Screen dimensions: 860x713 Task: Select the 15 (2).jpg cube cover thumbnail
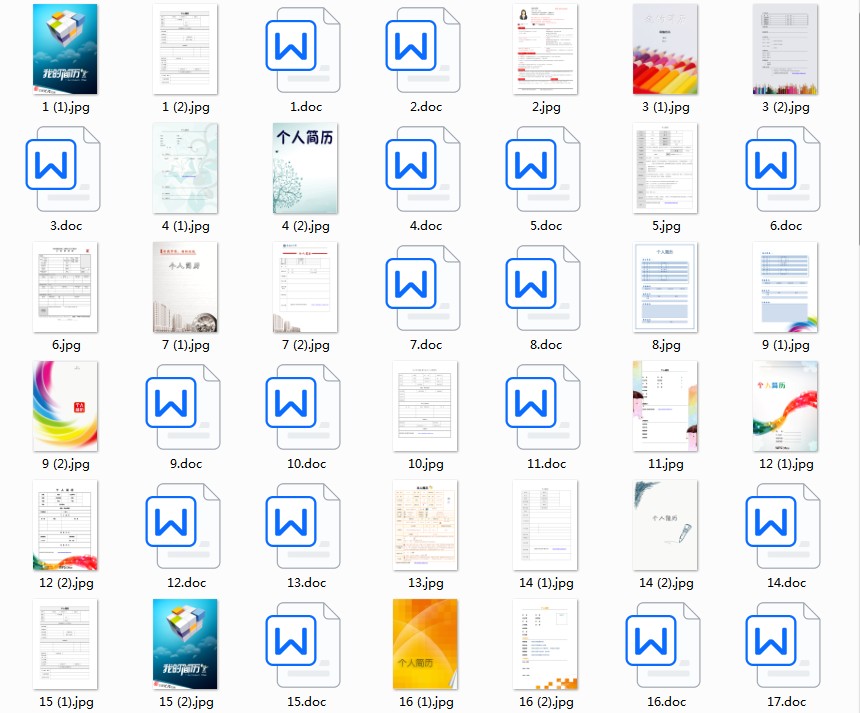click(x=185, y=644)
